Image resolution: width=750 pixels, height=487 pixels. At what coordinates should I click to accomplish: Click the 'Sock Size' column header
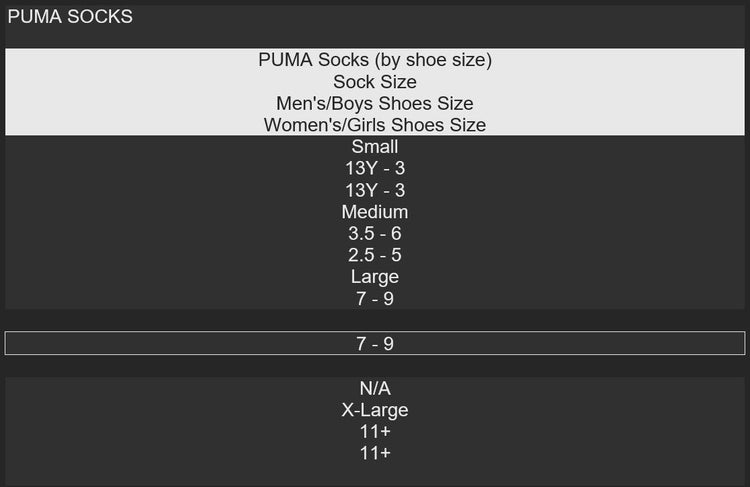coord(375,82)
